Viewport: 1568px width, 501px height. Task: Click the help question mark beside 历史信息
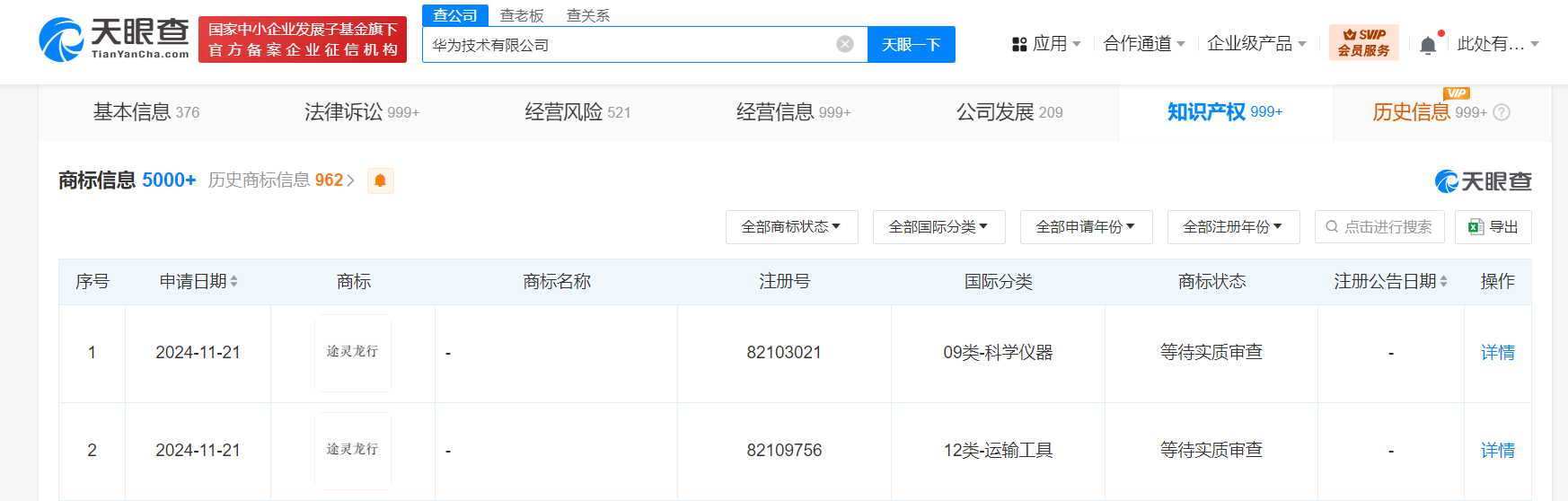click(x=1502, y=112)
